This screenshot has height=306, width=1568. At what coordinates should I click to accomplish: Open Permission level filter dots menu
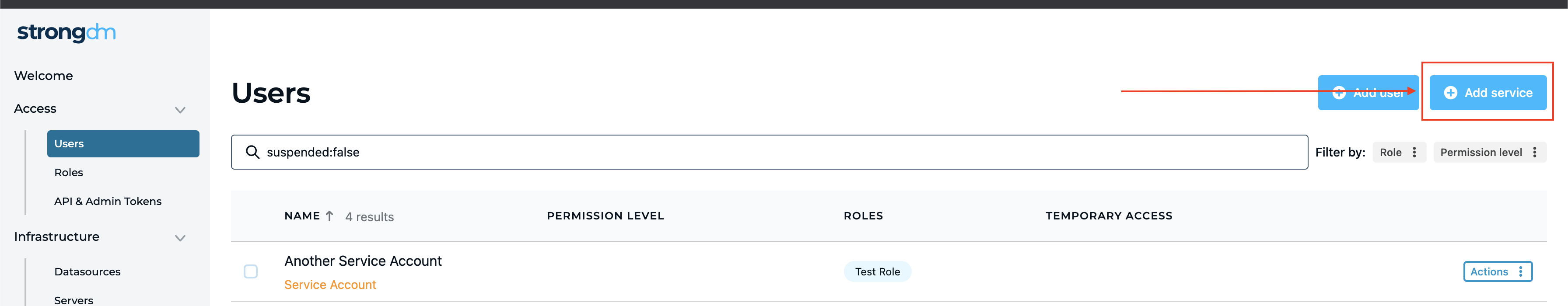1534,152
